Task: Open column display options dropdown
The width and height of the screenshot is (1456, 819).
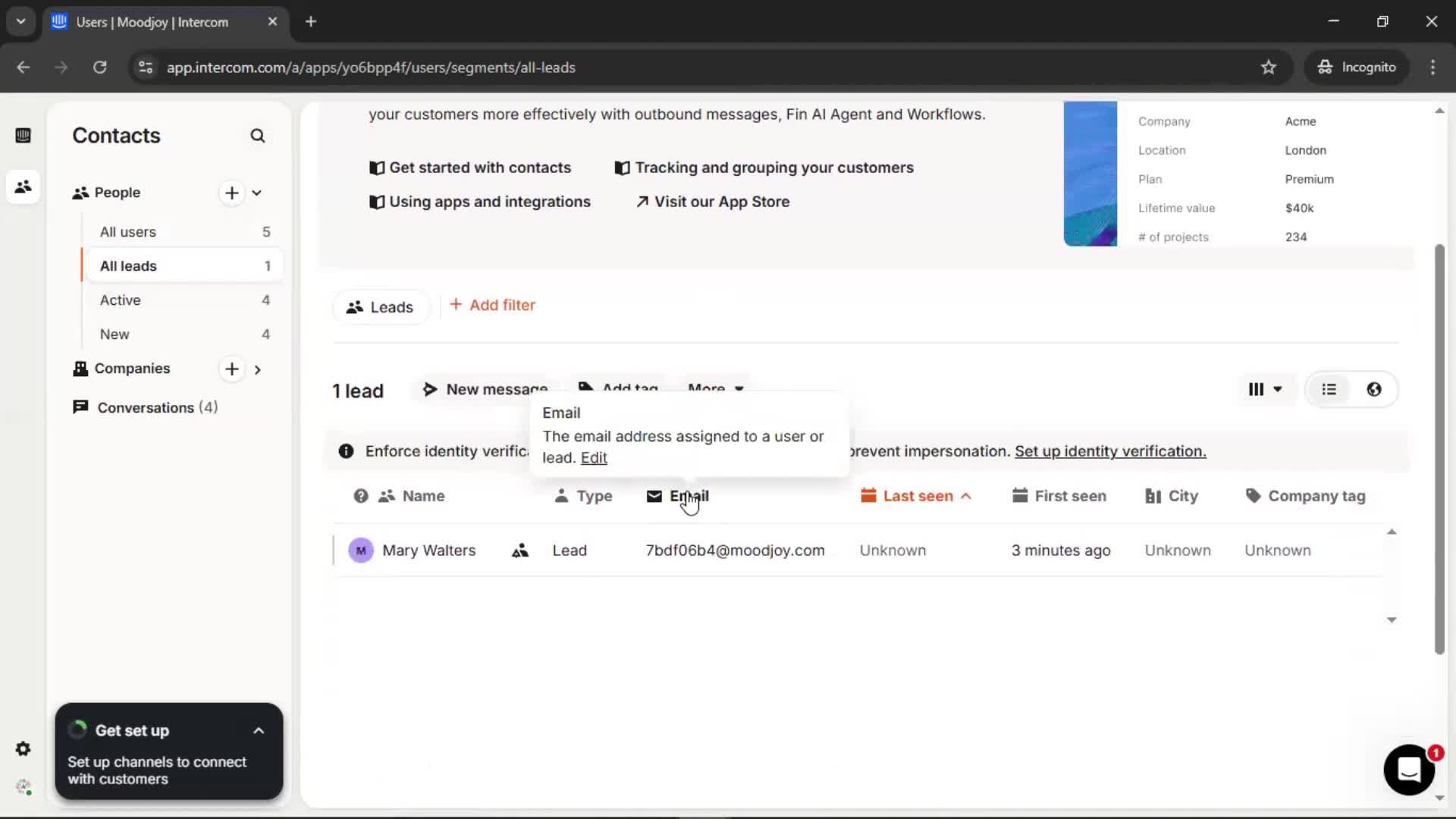Action: click(1265, 390)
